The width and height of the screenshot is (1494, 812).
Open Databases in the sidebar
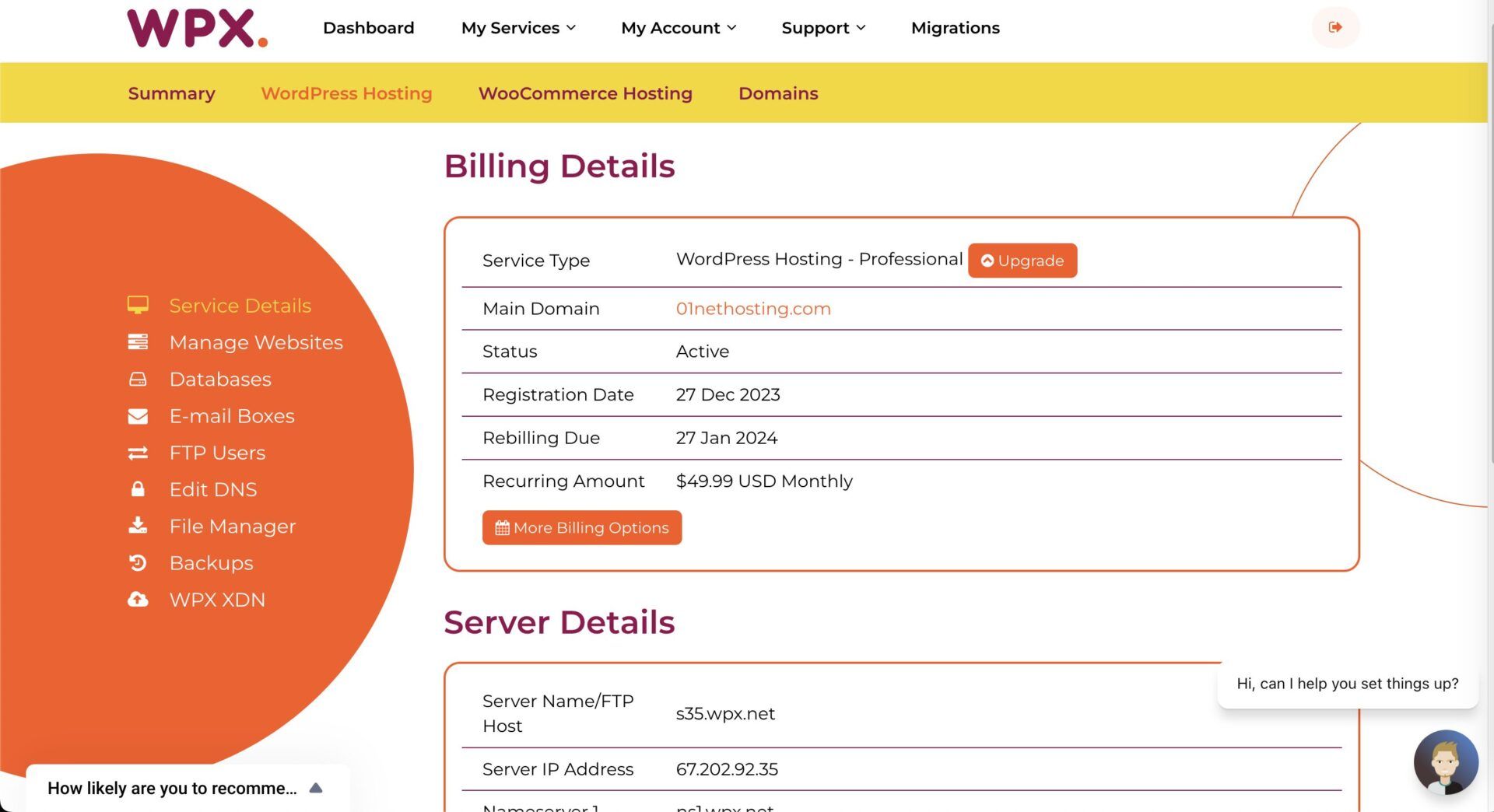click(x=220, y=379)
